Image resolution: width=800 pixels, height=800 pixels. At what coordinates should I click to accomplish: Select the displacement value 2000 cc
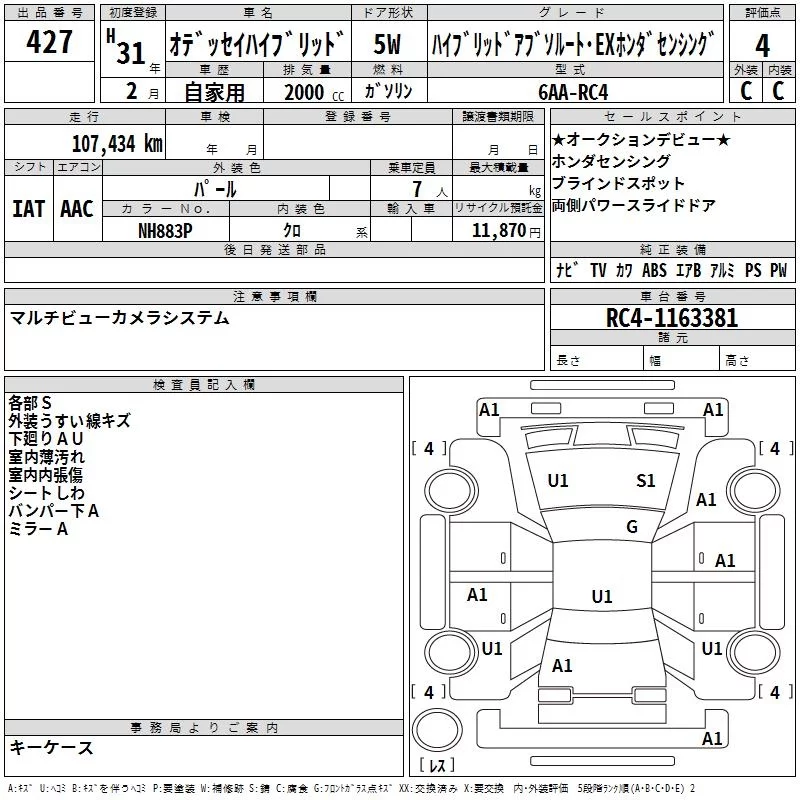314,92
